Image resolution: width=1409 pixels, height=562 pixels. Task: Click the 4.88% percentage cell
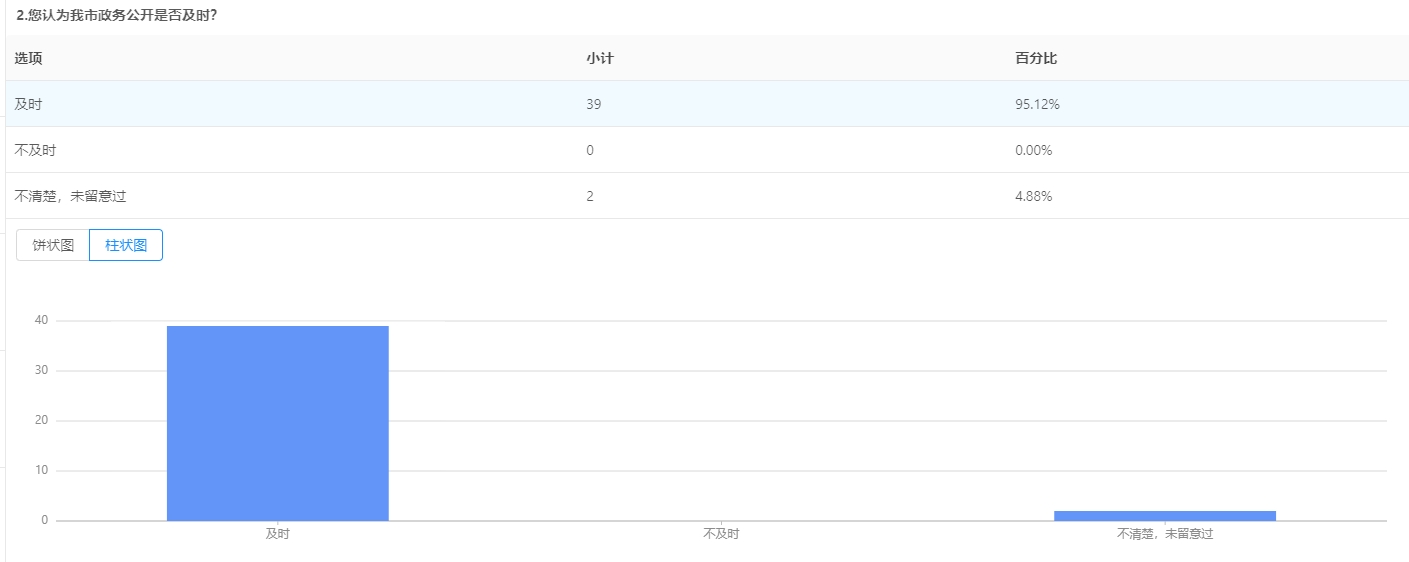click(1034, 196)
